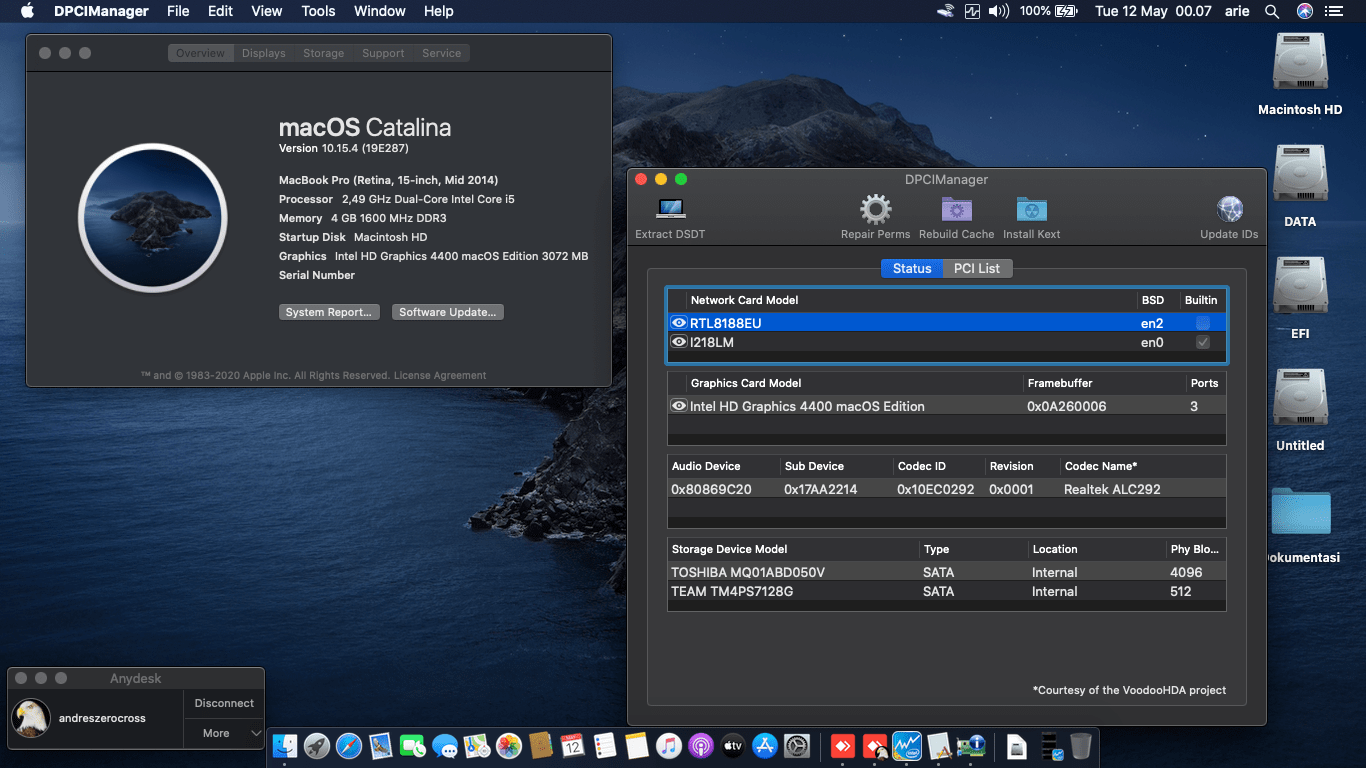
Task: Click the 0x0A260006 framebuffer value
Action: point(1066,406)
